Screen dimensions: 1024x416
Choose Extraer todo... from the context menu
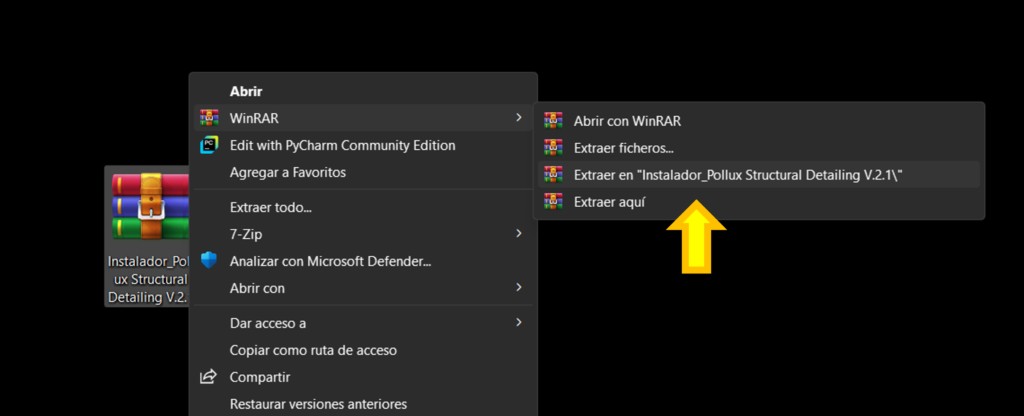point(271,207)
